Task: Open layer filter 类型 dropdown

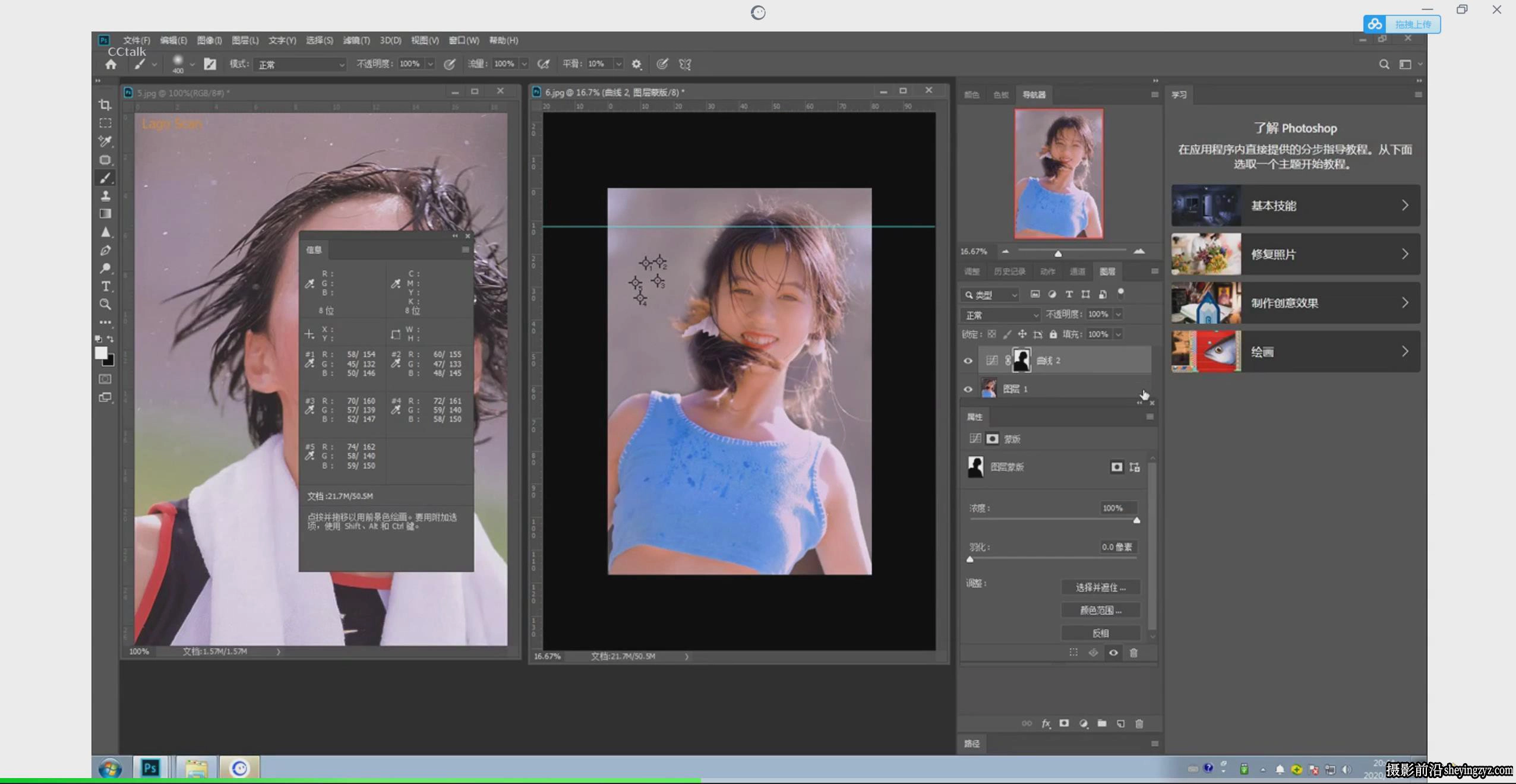Action: pos(990,295)
